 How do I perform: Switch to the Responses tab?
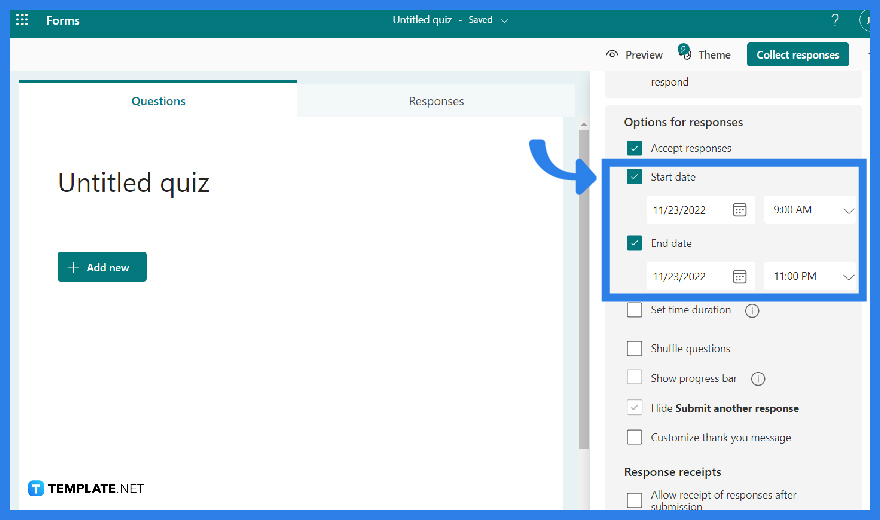point(436,101)
